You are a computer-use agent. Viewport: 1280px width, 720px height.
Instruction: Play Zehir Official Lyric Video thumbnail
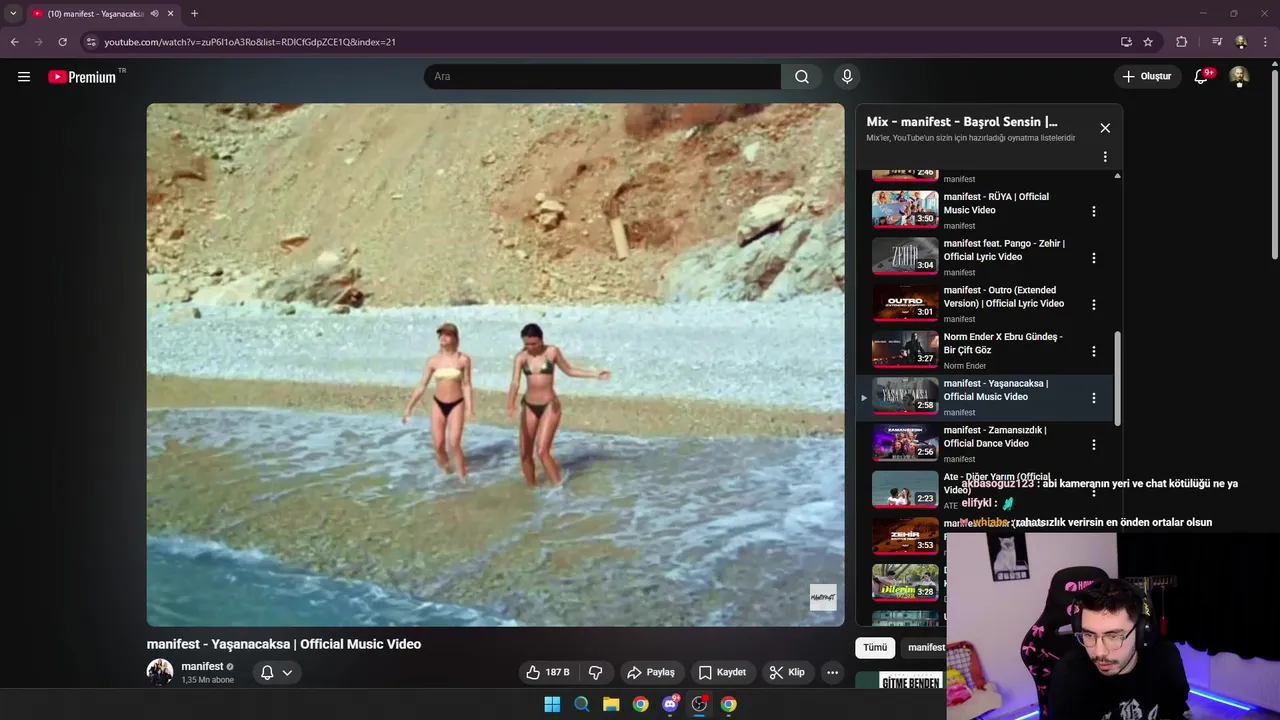[905, 256]
